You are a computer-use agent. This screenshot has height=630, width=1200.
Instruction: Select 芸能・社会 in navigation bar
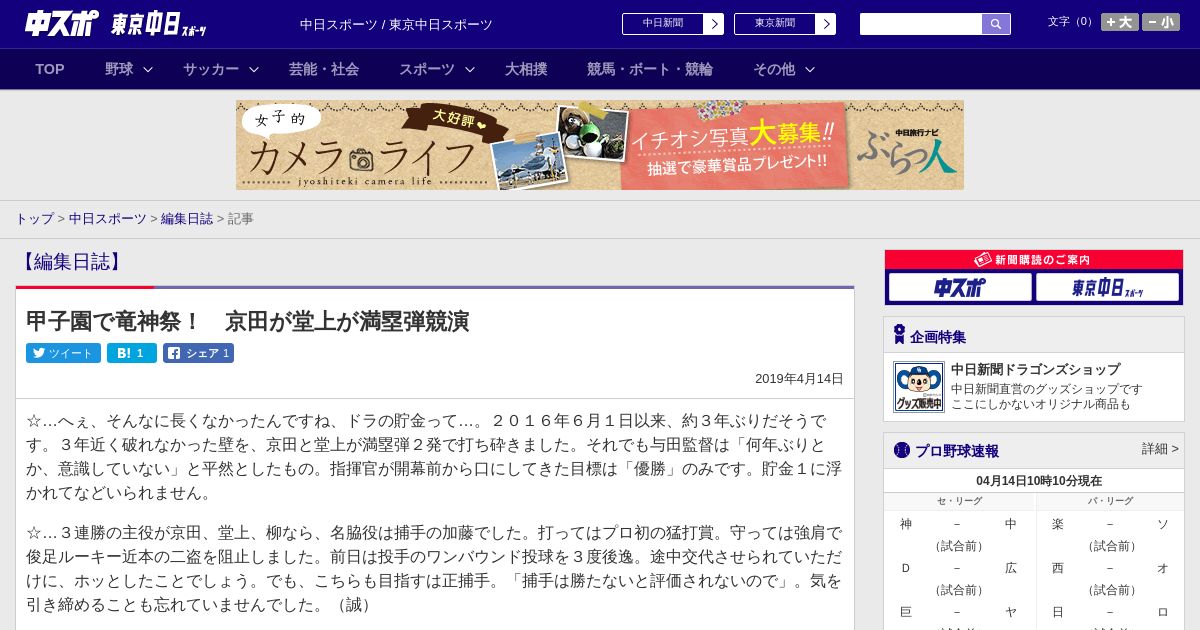coord(324,69)
